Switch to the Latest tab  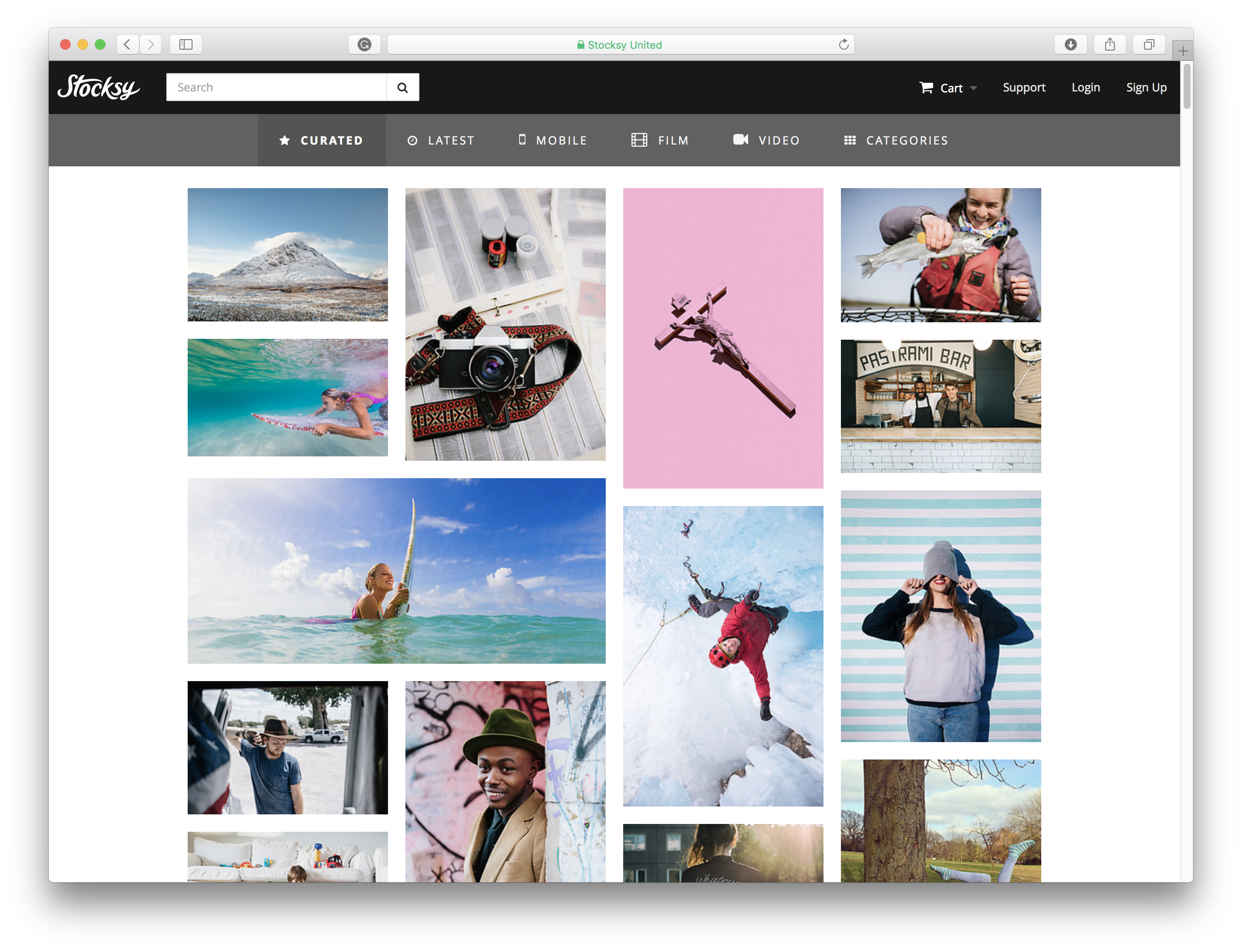(x=441, y=140)
